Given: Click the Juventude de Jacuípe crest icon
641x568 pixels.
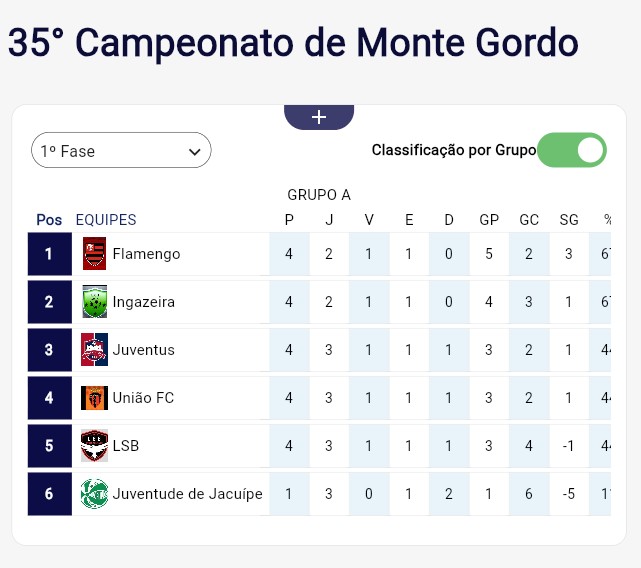Looking at the screenshot, I should (94, 494).
